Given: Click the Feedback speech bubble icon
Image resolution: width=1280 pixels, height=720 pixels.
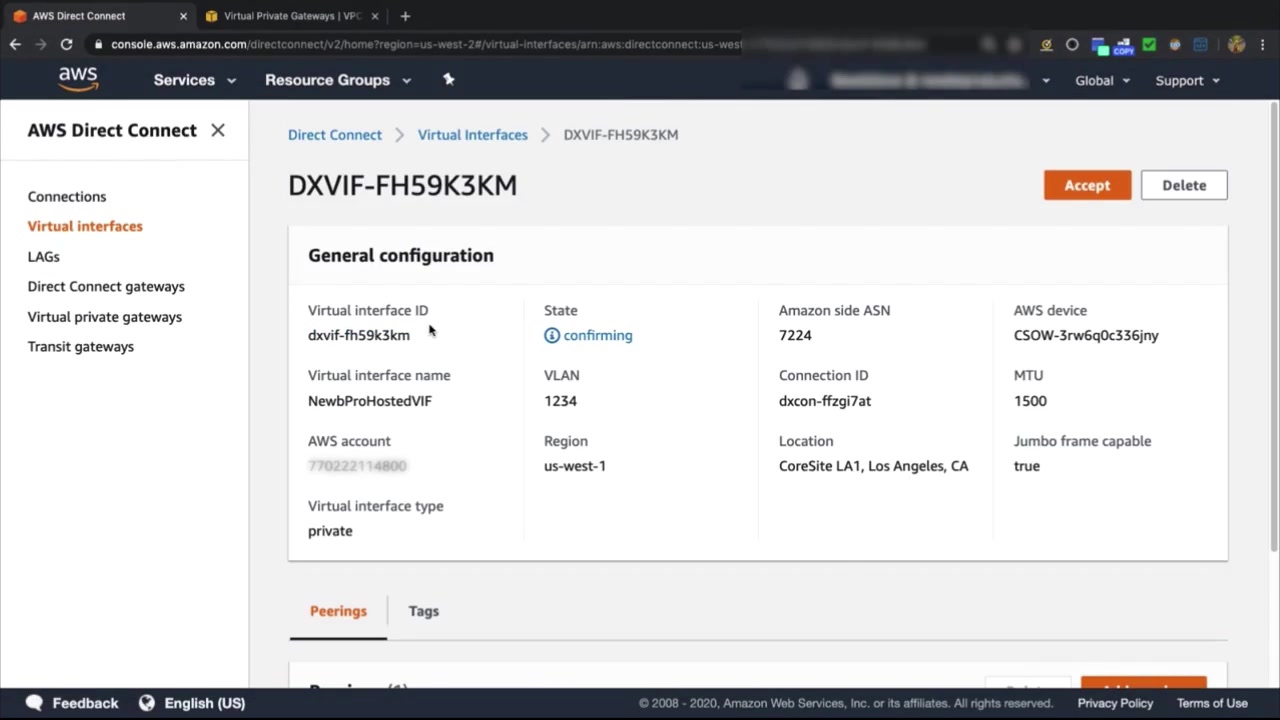Looking at the screenshot, I should click(34, 703).
